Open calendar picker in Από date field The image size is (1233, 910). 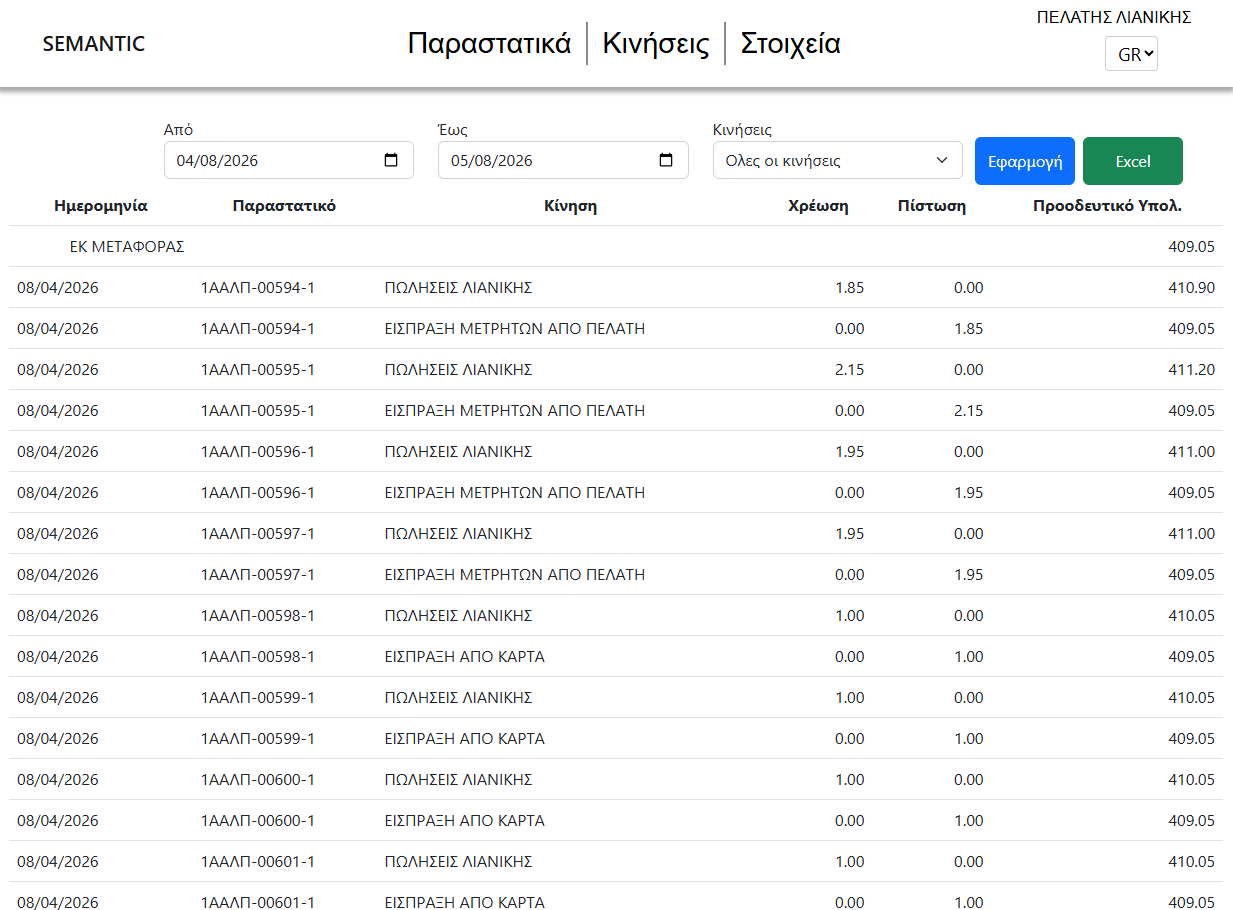(x=391, y=160)
